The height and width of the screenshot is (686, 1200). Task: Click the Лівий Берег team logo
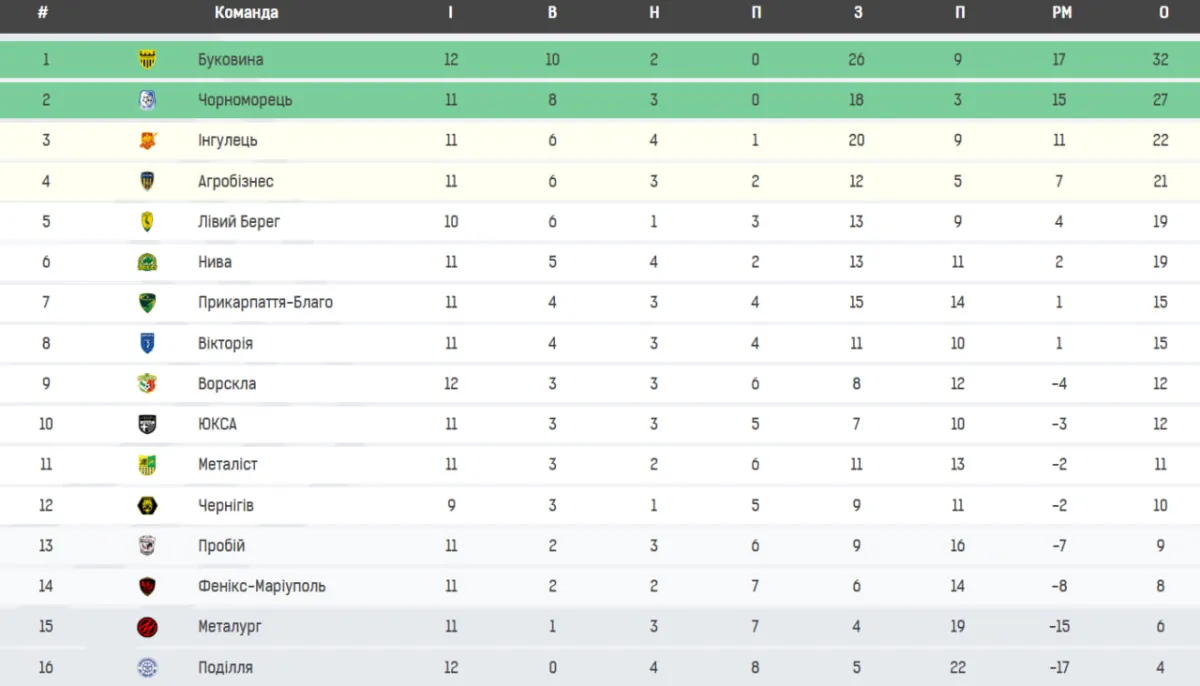click(x=147, y=222)
